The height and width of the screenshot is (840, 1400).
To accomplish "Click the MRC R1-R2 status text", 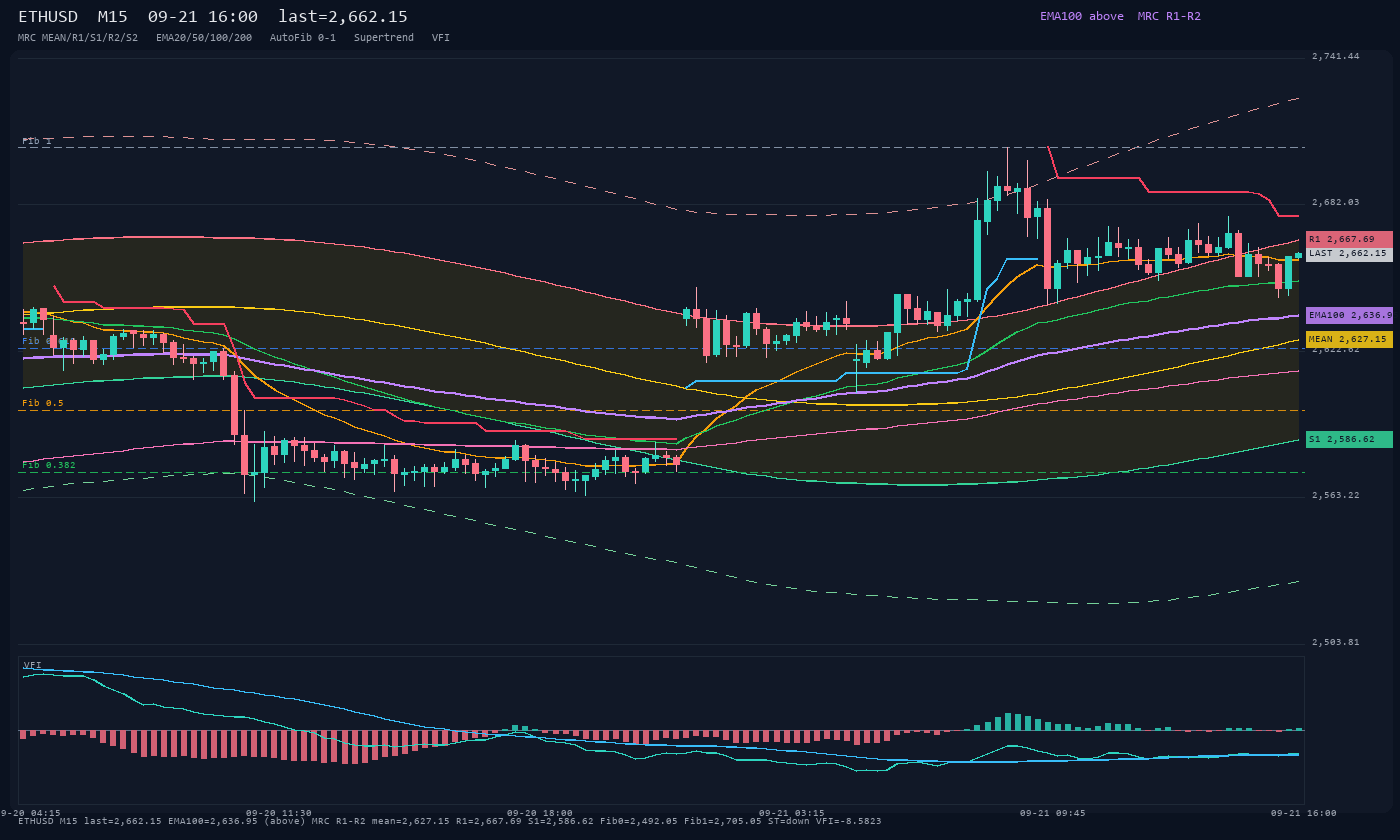I will (x=1169, y=16).
